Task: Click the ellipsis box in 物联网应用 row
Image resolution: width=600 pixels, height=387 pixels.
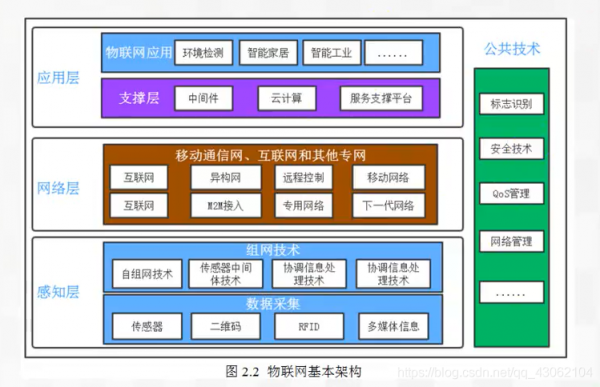Action: point(394,53)
